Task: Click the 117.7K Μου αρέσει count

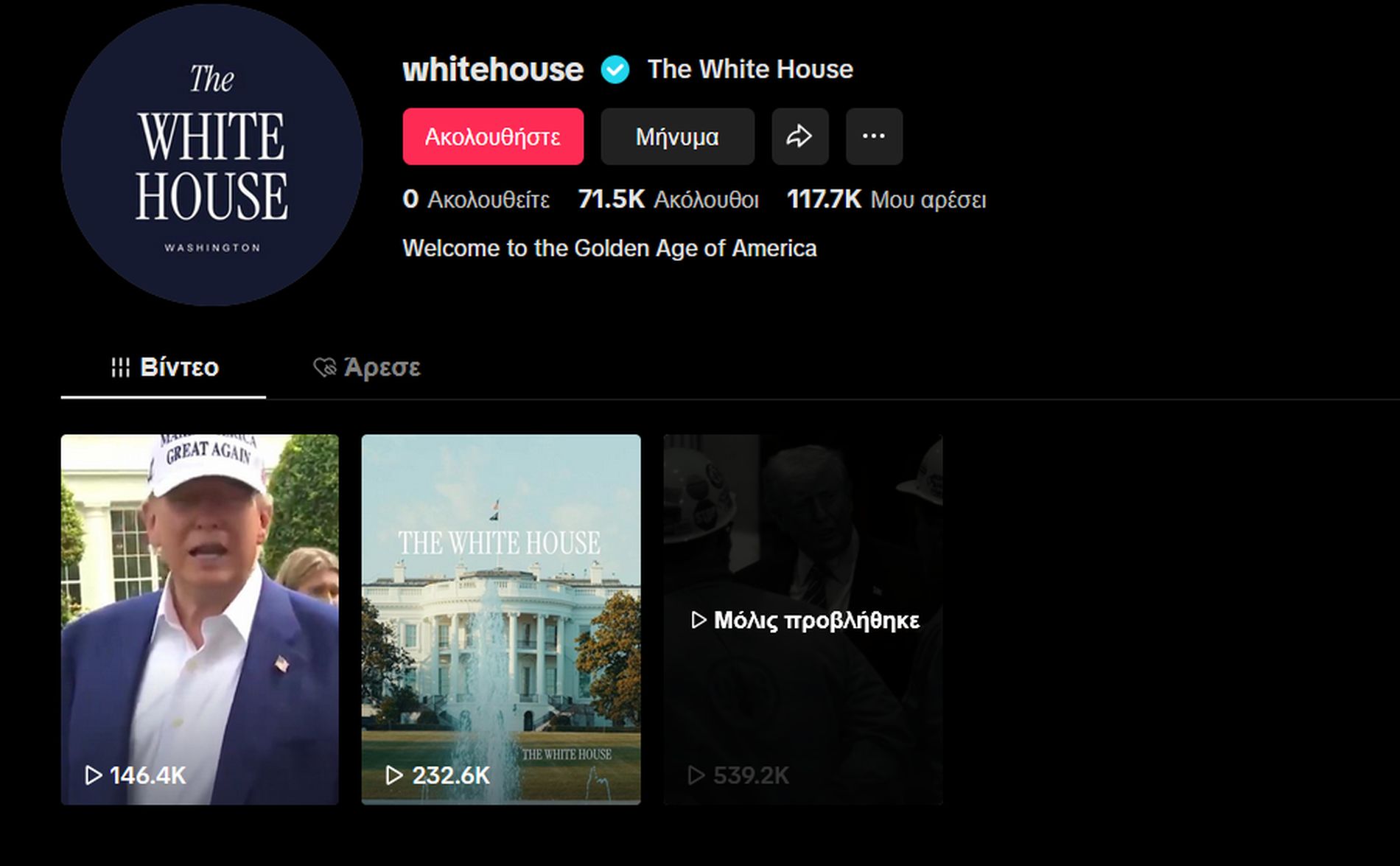Action: point(886,199)
